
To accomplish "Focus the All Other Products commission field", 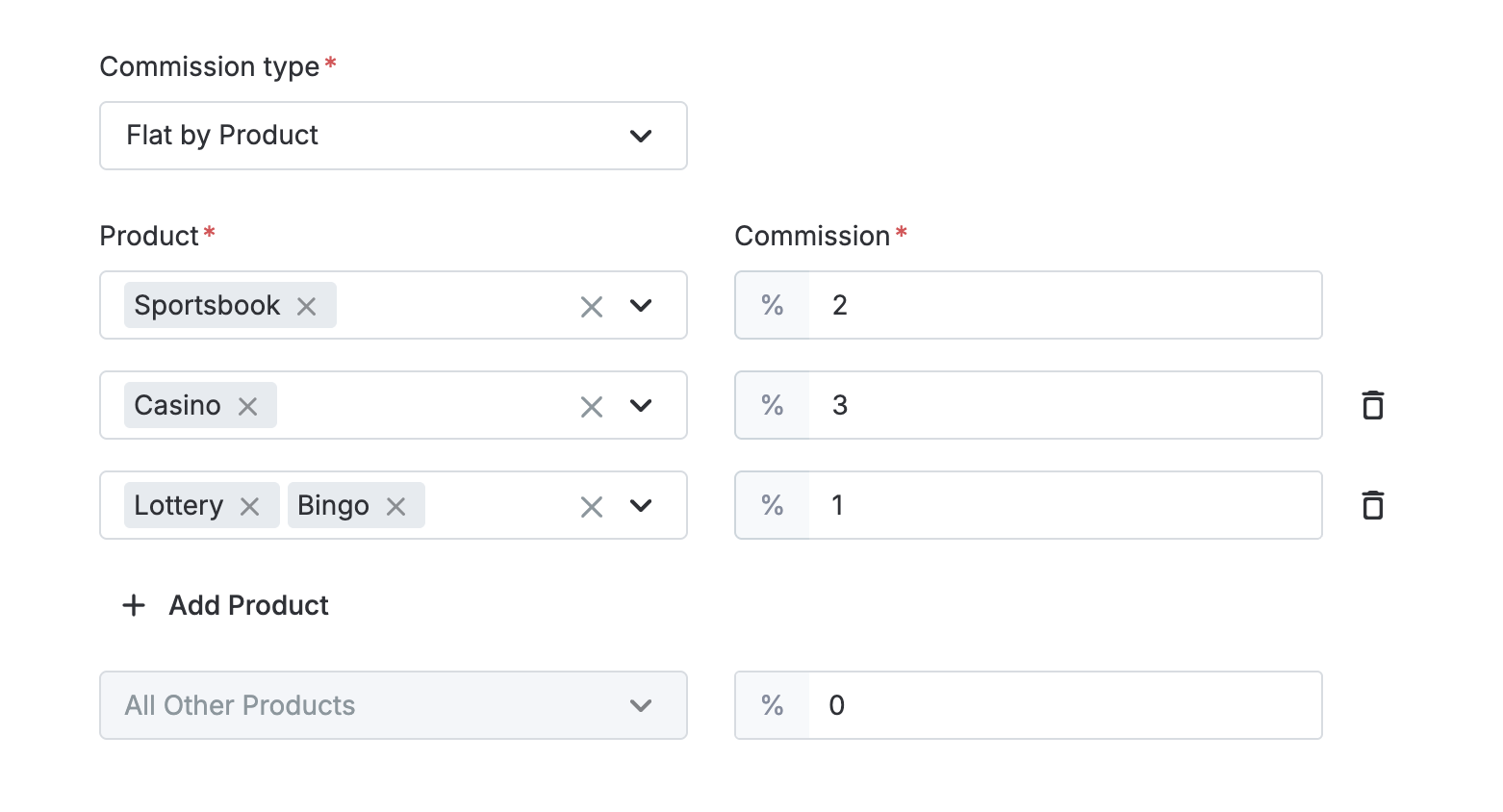I will 1065,705.
